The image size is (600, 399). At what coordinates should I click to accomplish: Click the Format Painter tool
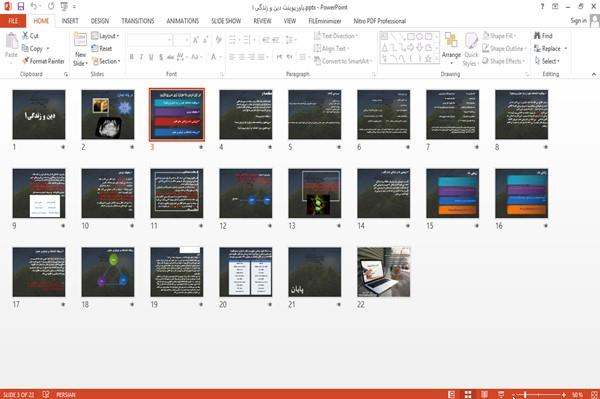click(43, 61)
